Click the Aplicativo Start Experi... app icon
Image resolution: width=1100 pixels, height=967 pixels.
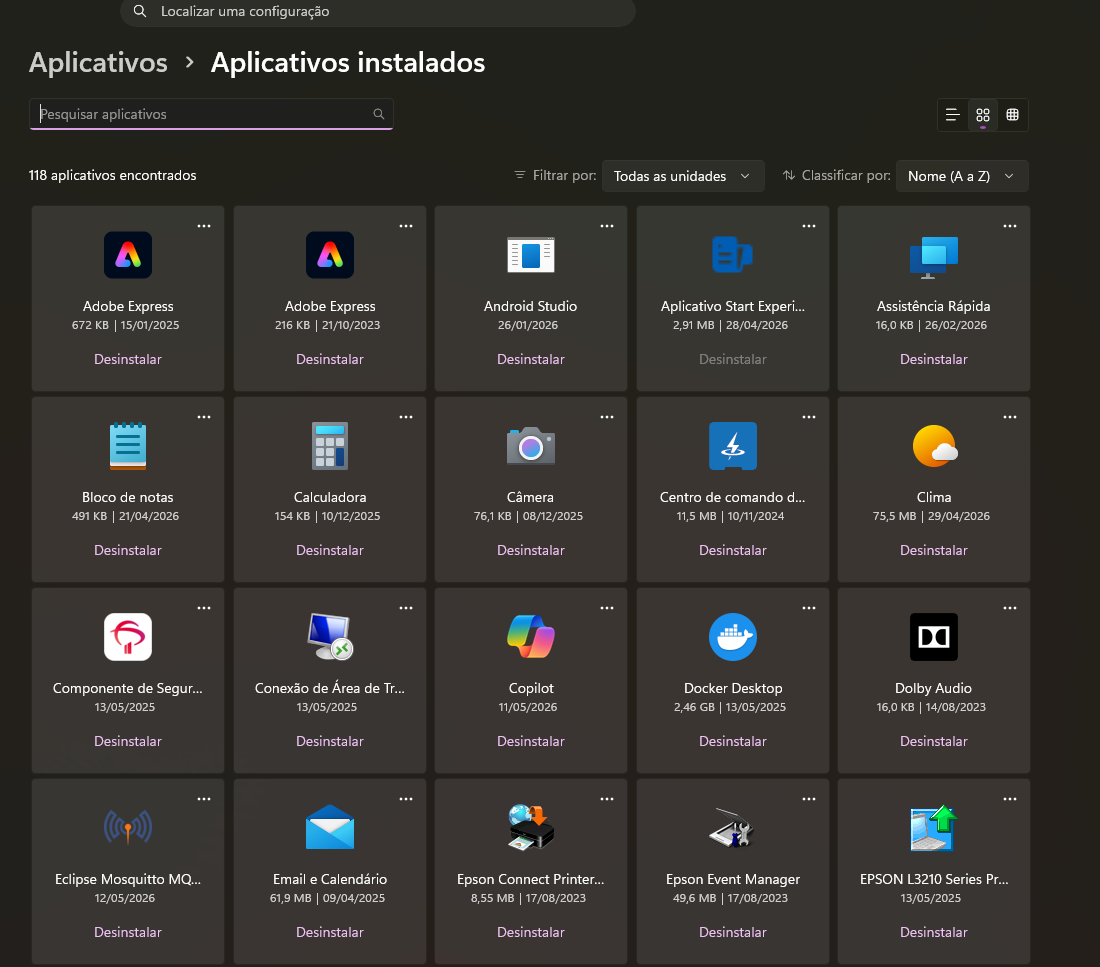tap(732, 255)
